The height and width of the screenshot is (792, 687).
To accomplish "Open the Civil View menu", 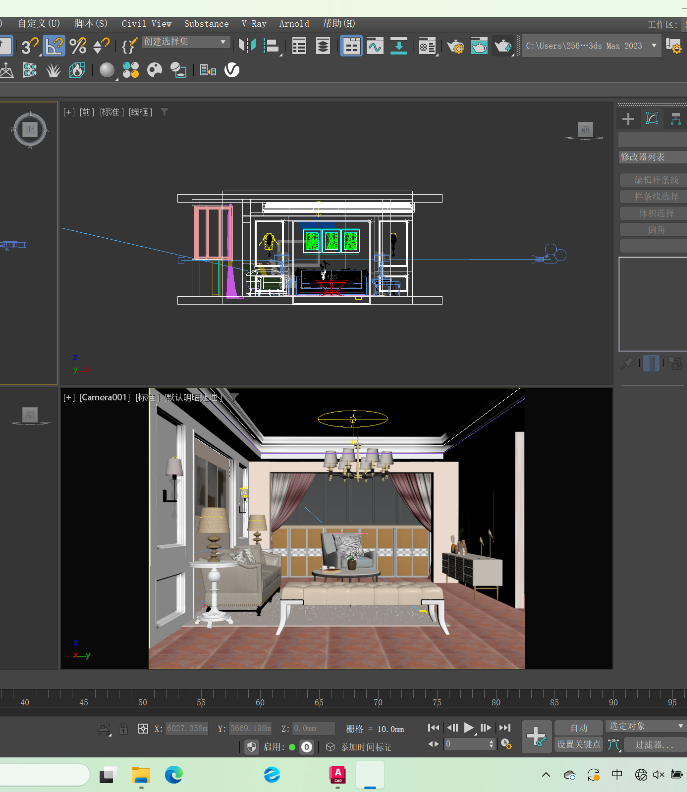I will click(146, 23).
